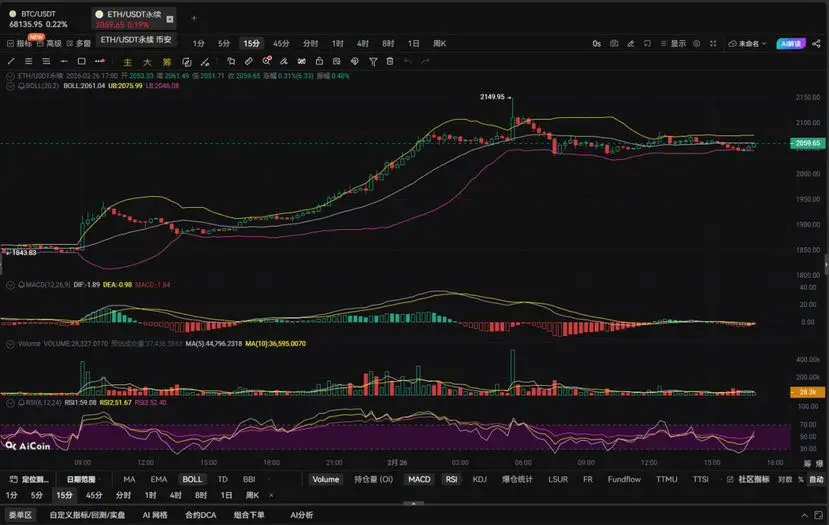Maximize bottom panel with square icon
This screenshot has width=829, height=525.
(818, 515)
